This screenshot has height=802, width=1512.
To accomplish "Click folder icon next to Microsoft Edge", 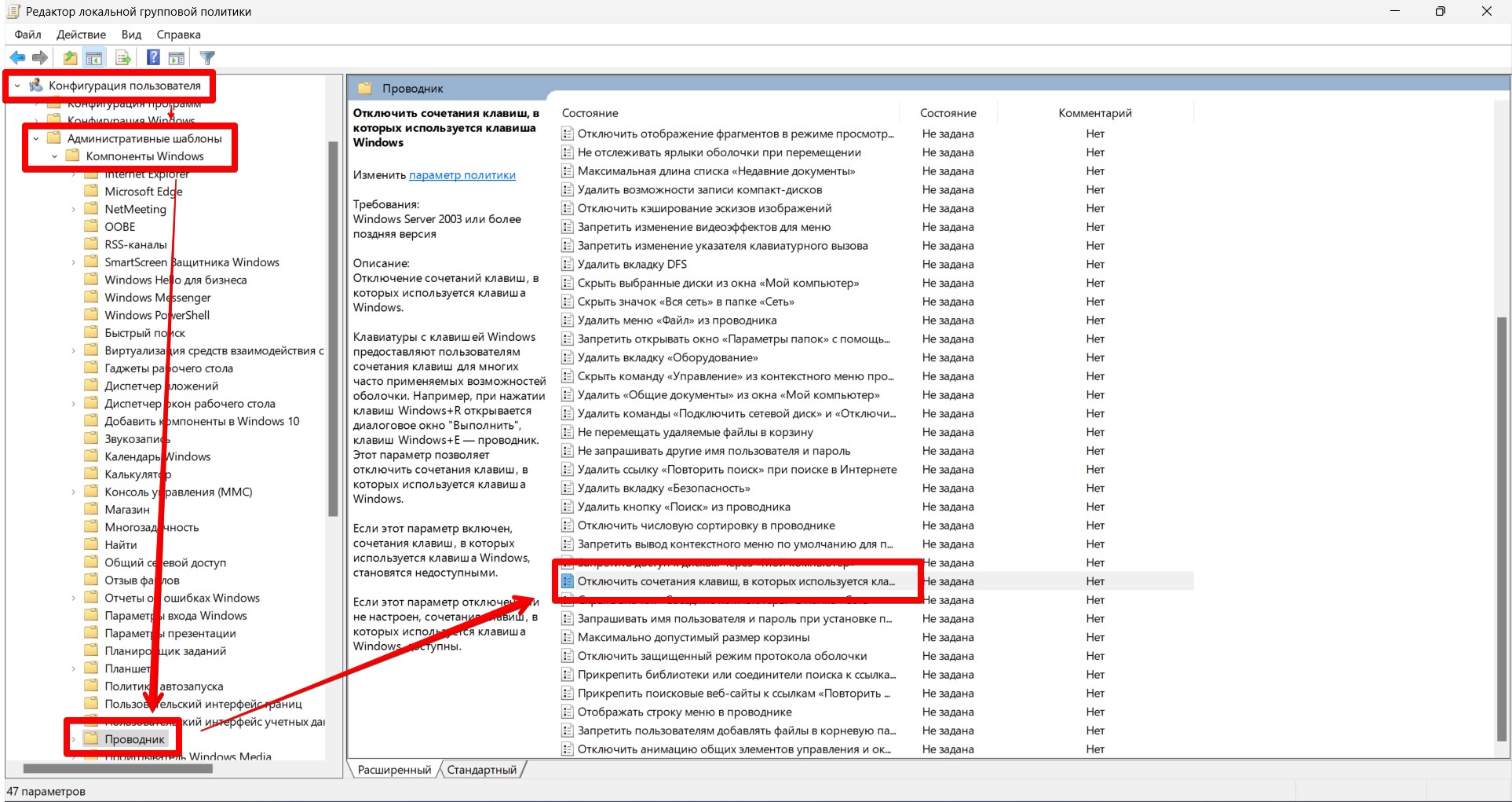I will pos(92,191).
